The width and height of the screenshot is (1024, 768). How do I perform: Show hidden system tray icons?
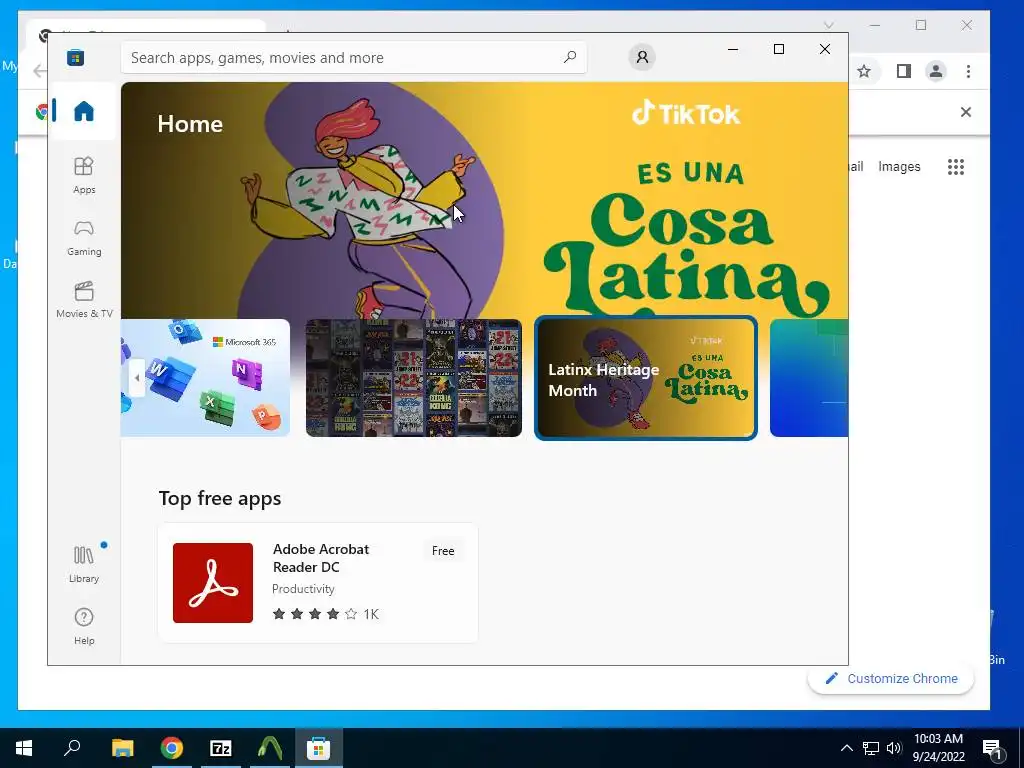point(846,748)
